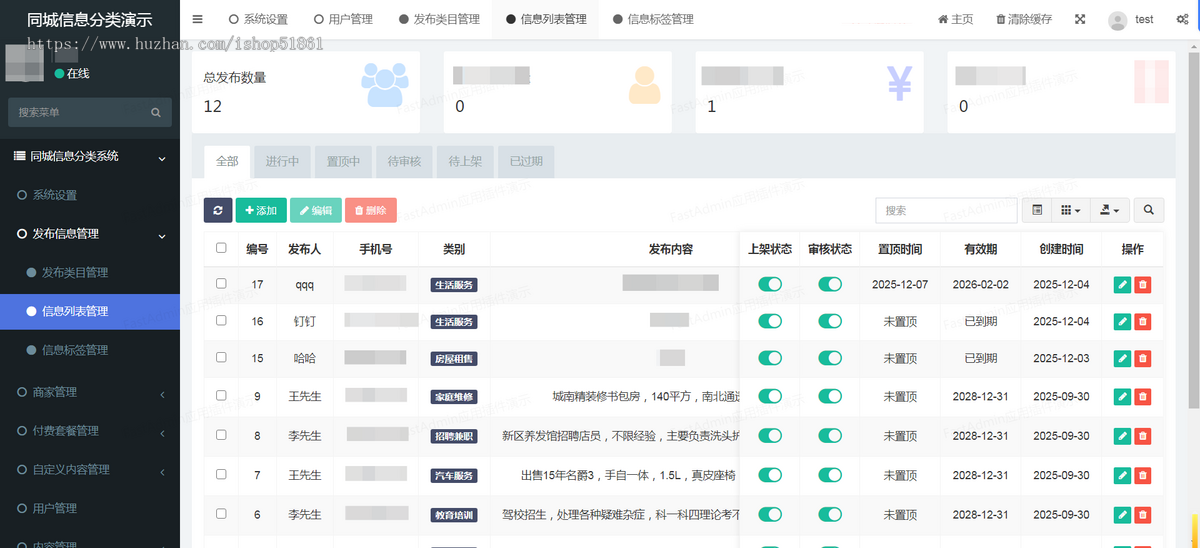1200x548 pixels.
Task: Toggle 上架状态 switch for row 17
Action: coord(770,285)
